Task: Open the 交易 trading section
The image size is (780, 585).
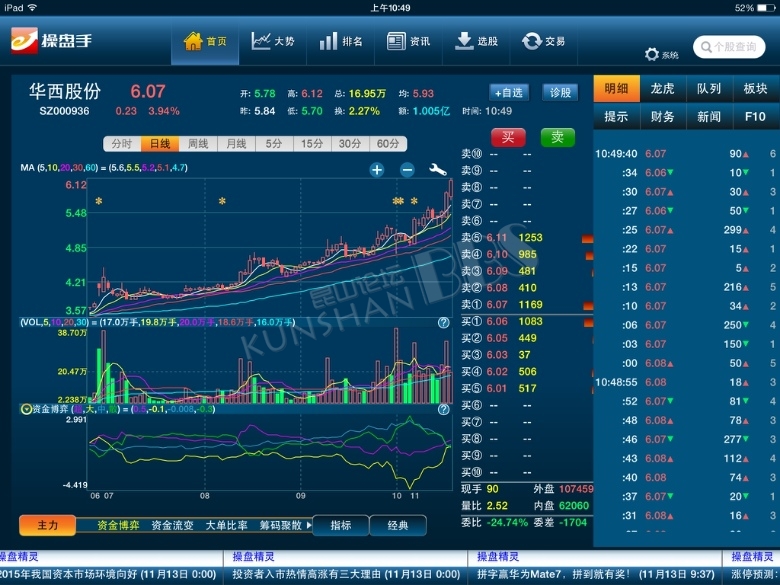Action: point(544,41)
